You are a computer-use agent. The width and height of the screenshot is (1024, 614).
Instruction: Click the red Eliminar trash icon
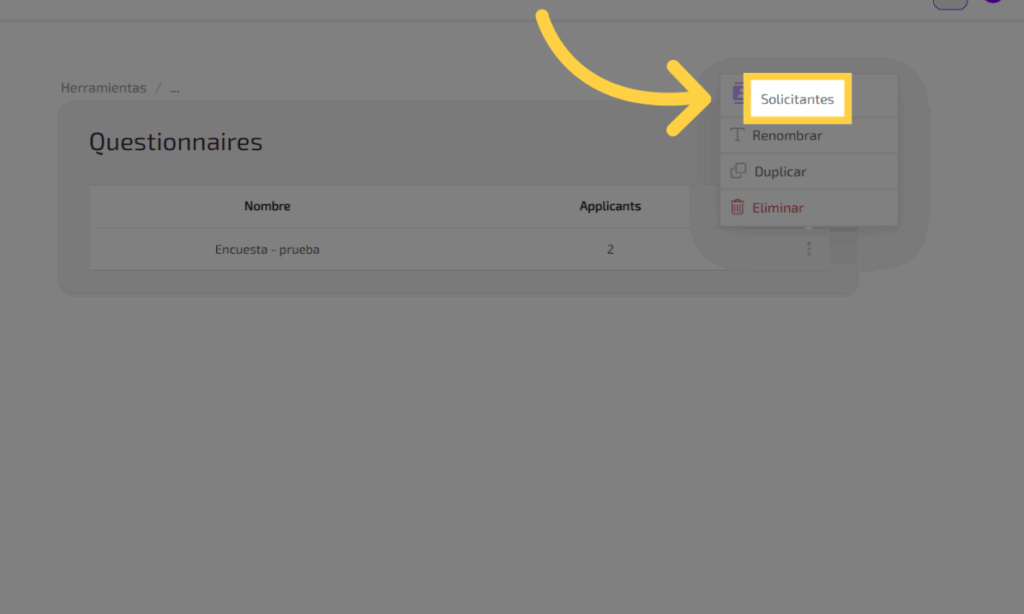click(x=737, y=207)
